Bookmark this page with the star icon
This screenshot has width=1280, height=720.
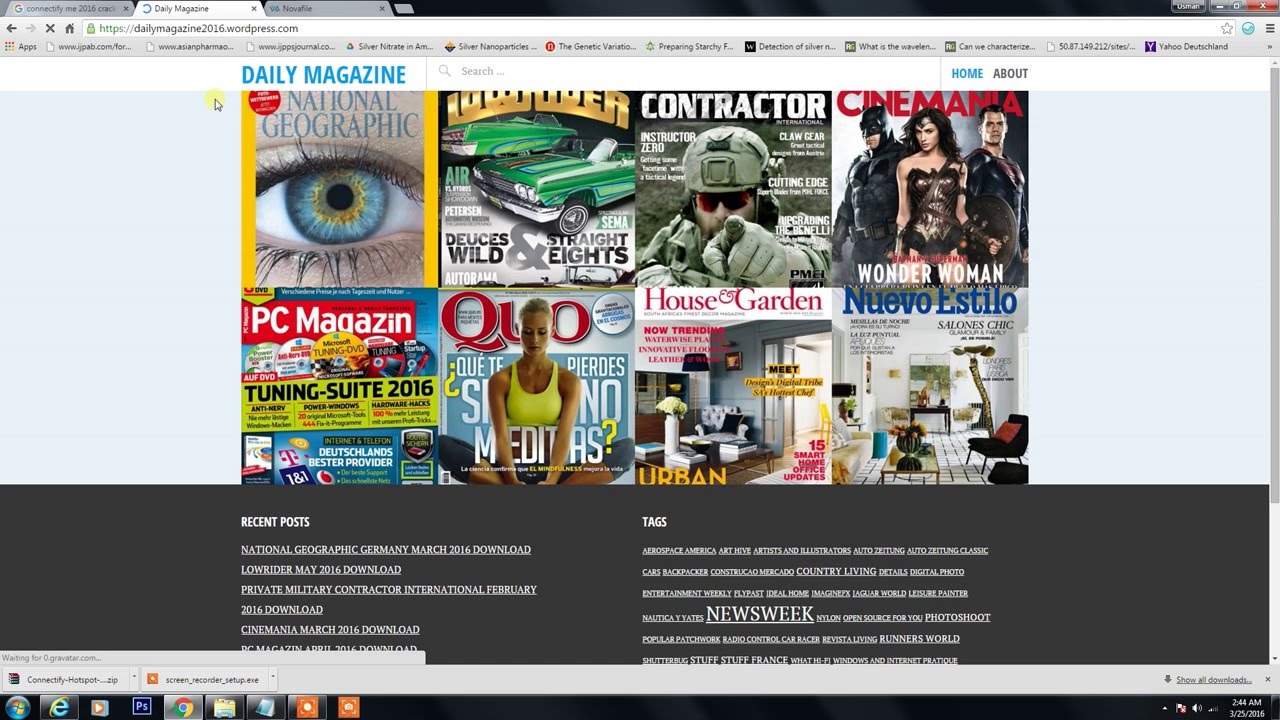pyautogui.click(x=1227, y=28)
